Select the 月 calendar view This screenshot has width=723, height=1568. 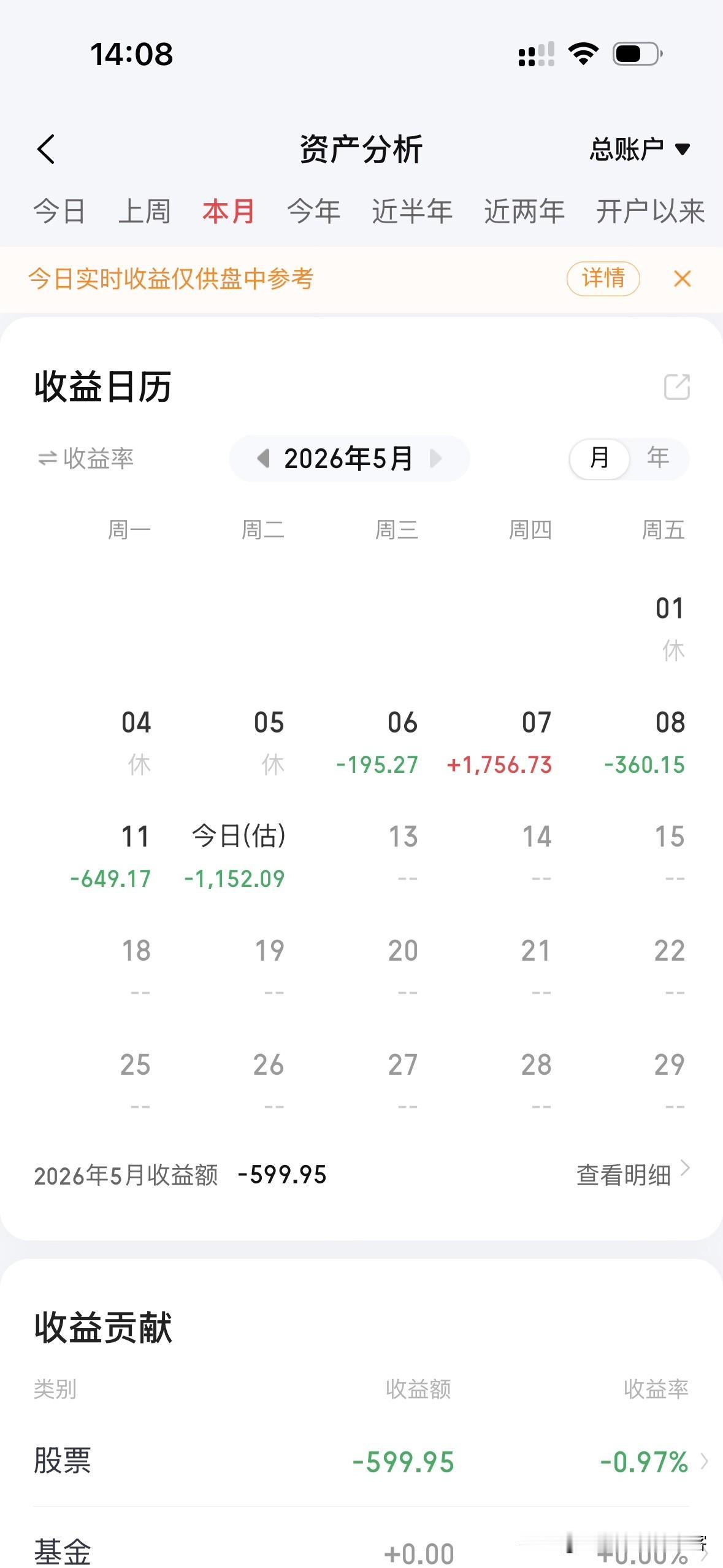[599, 458]
